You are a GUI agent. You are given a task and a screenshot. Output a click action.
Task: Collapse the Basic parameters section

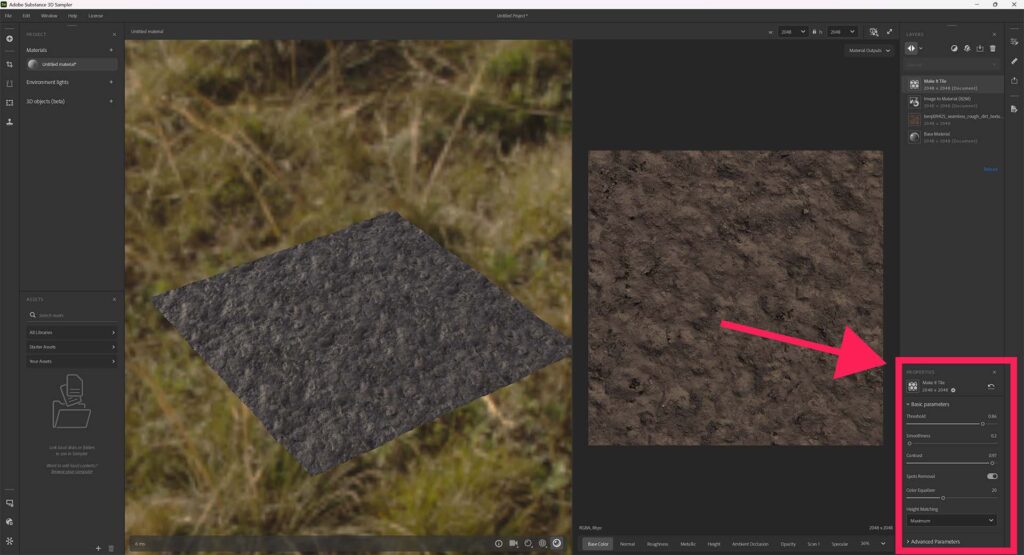[929, 404]
